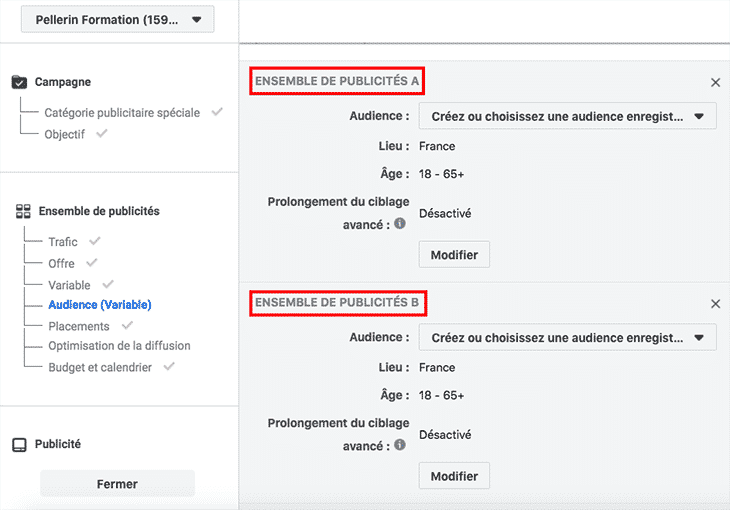Open Budget et calendrier step
This screenshot has width=730, height=510.
[100, 367]
